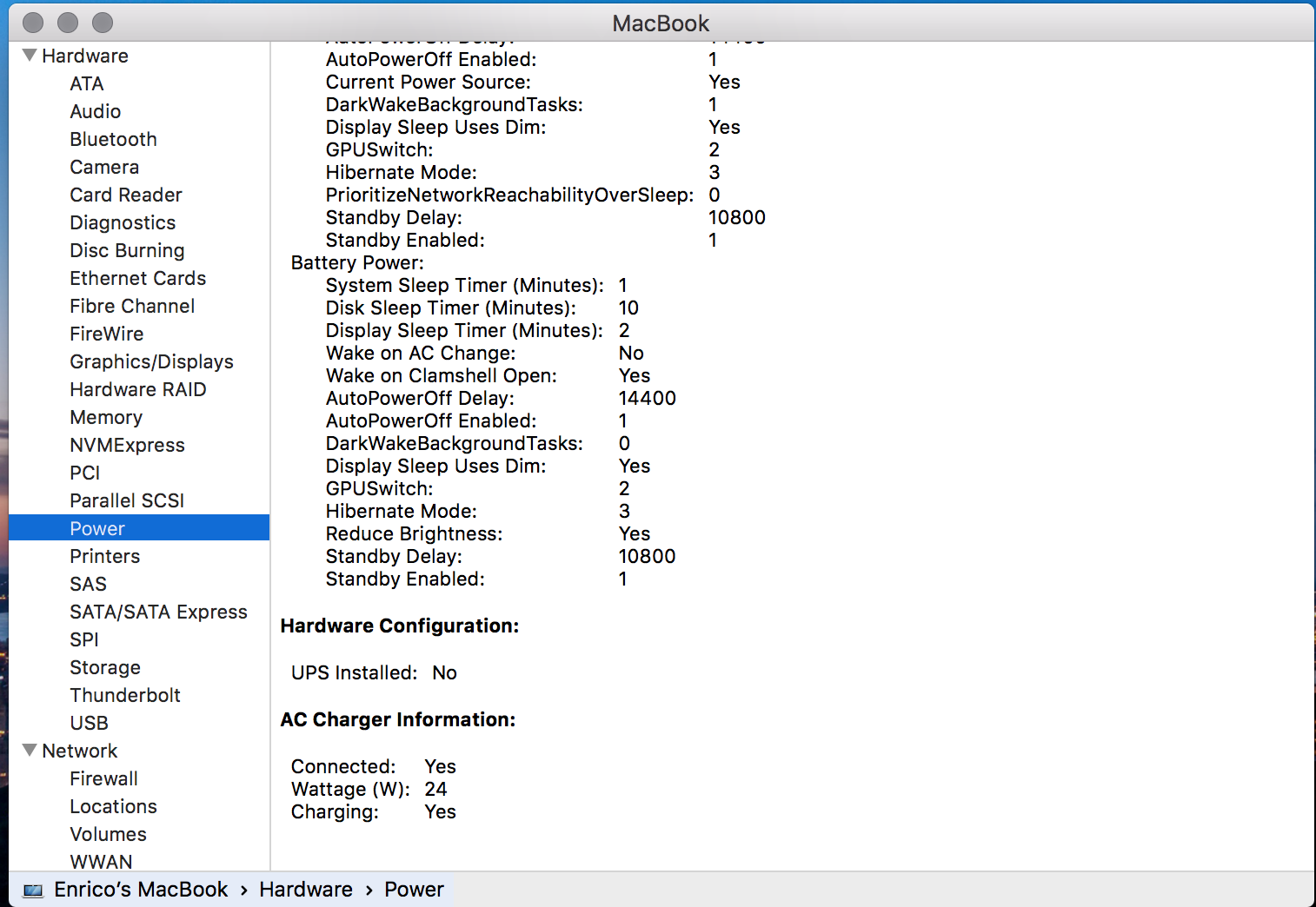
Task: Select Graphics/Displays in the sidebar
Action: coord(152,362)
